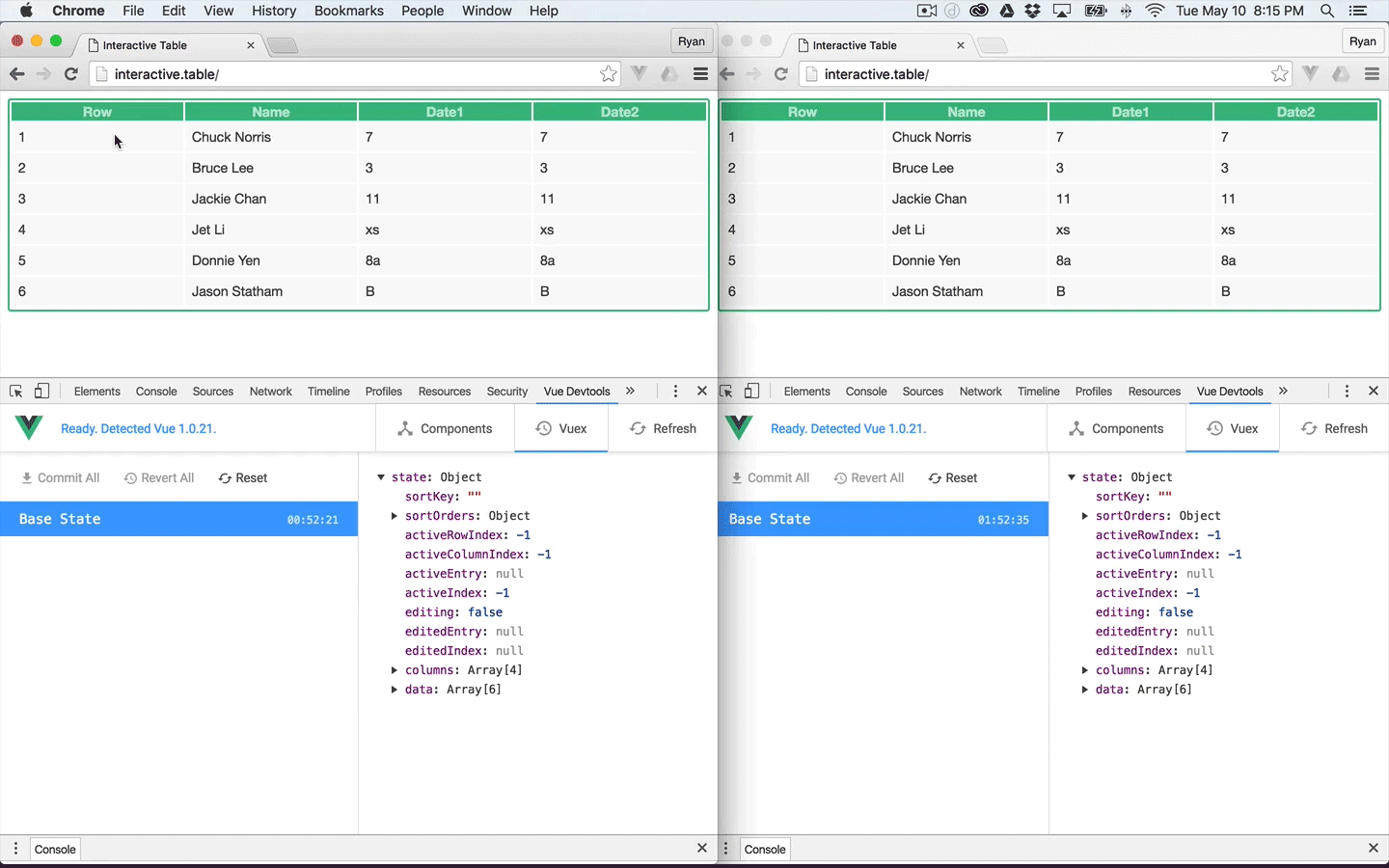Click the Vue extension icon in the left toolbar
1389x868 pixels.
[639, 74]
